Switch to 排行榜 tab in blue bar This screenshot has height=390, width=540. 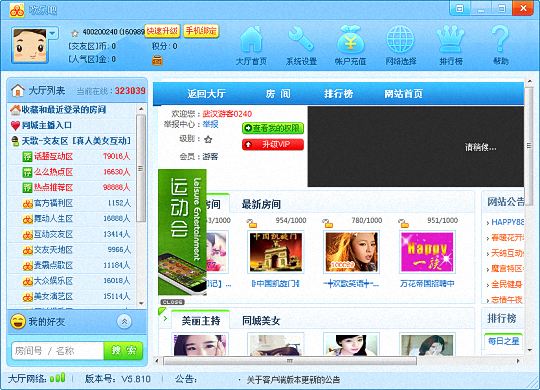pos(338,94)
